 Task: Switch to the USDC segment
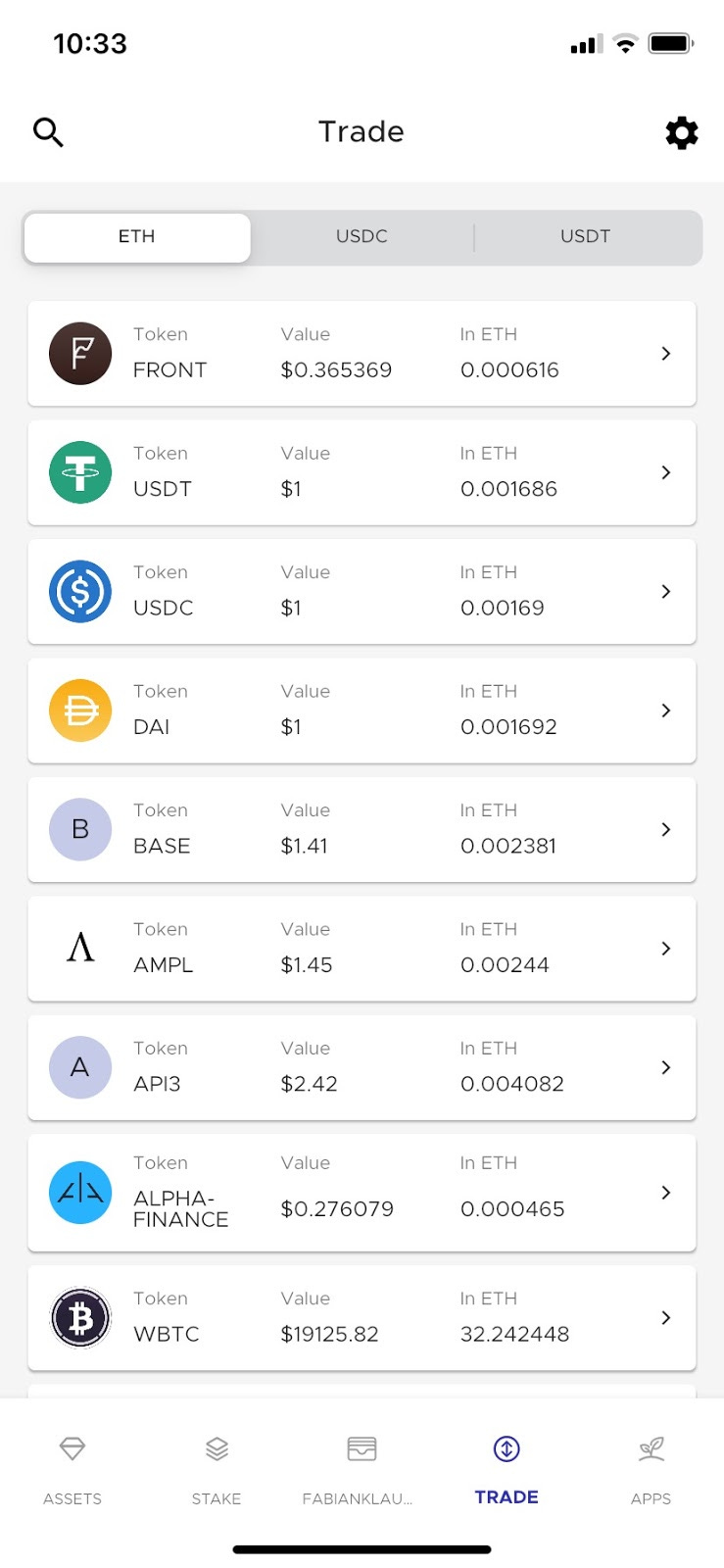tap(362, 237)
